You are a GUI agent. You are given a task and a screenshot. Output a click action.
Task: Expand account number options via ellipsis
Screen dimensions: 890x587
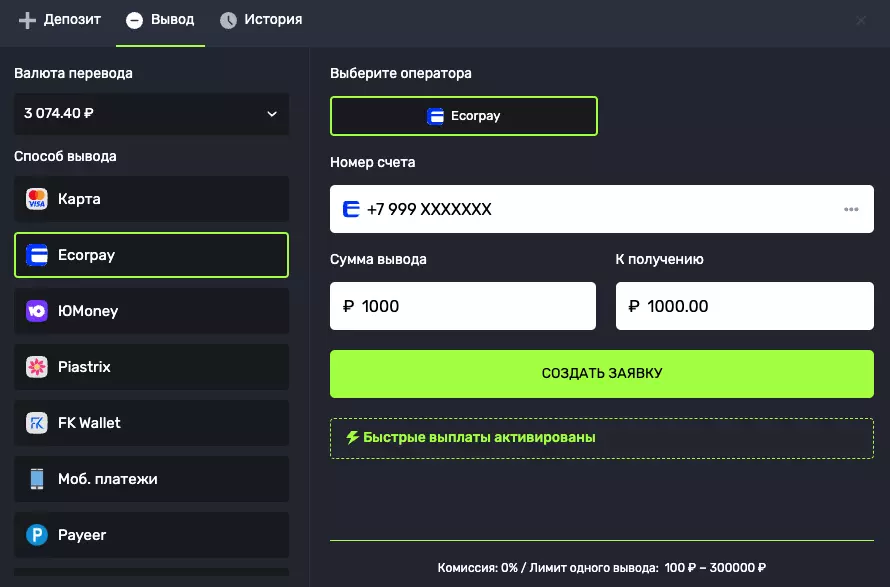[851, 209]
